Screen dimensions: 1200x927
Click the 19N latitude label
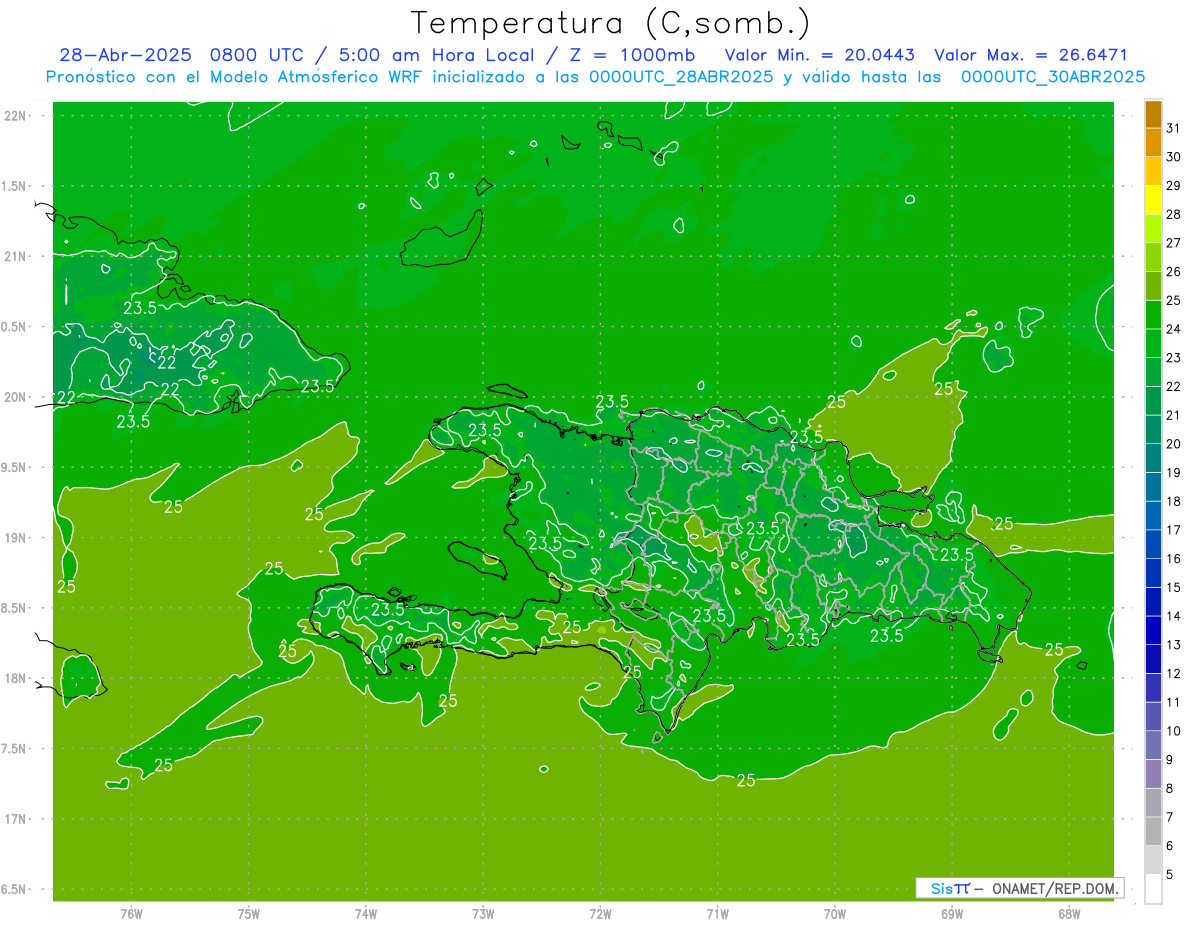[x=15, y=538]
